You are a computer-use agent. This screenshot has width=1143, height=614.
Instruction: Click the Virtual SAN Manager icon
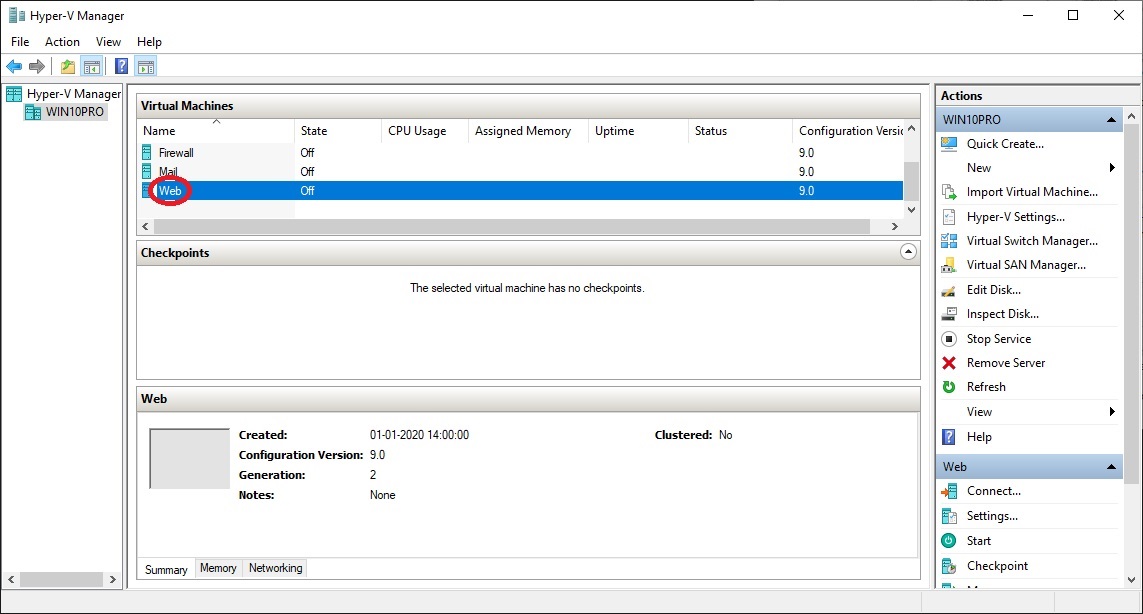tap(949, 265)
